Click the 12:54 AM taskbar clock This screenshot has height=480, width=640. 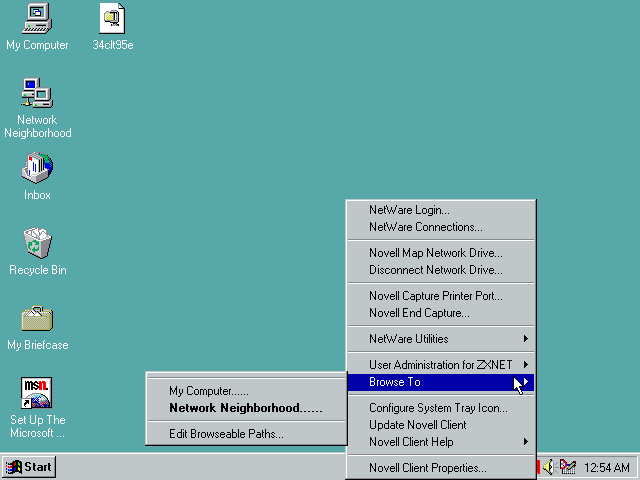(x=607, y=467)
